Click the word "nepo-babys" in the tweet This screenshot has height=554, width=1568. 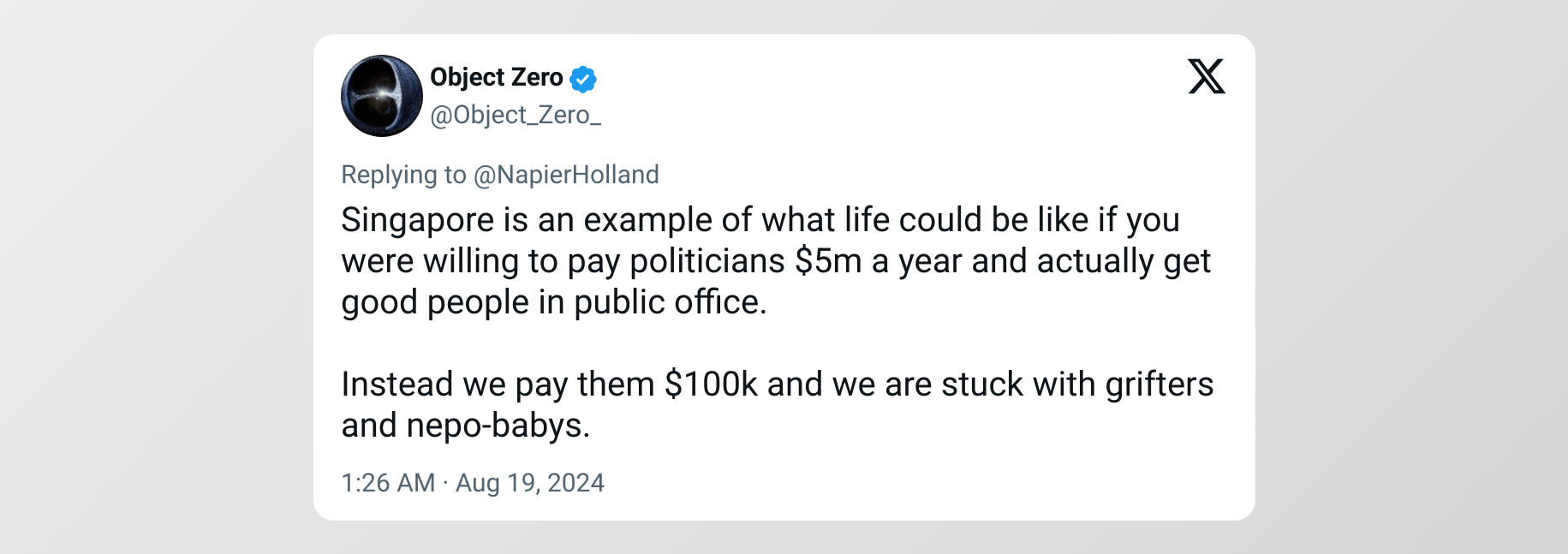(x=495, y=426)
